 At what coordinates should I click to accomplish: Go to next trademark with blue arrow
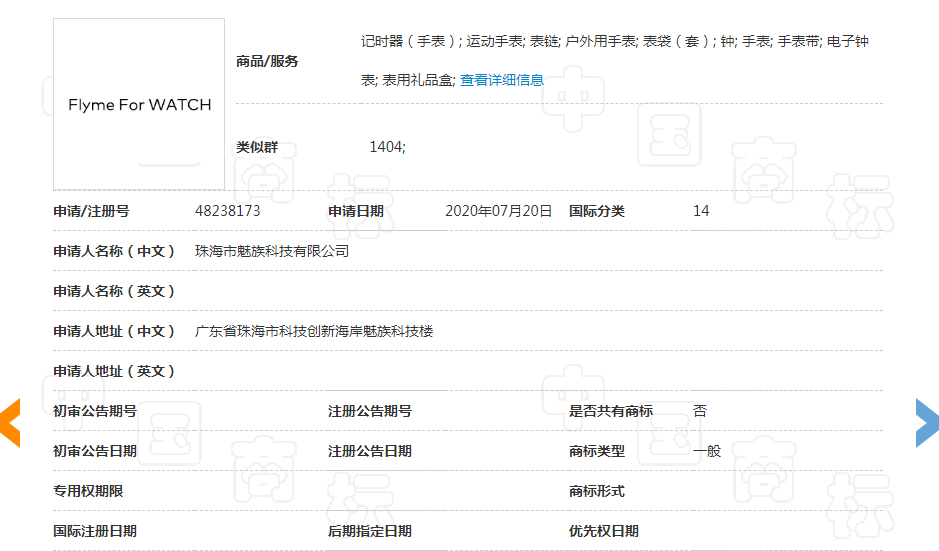[927, 423]
